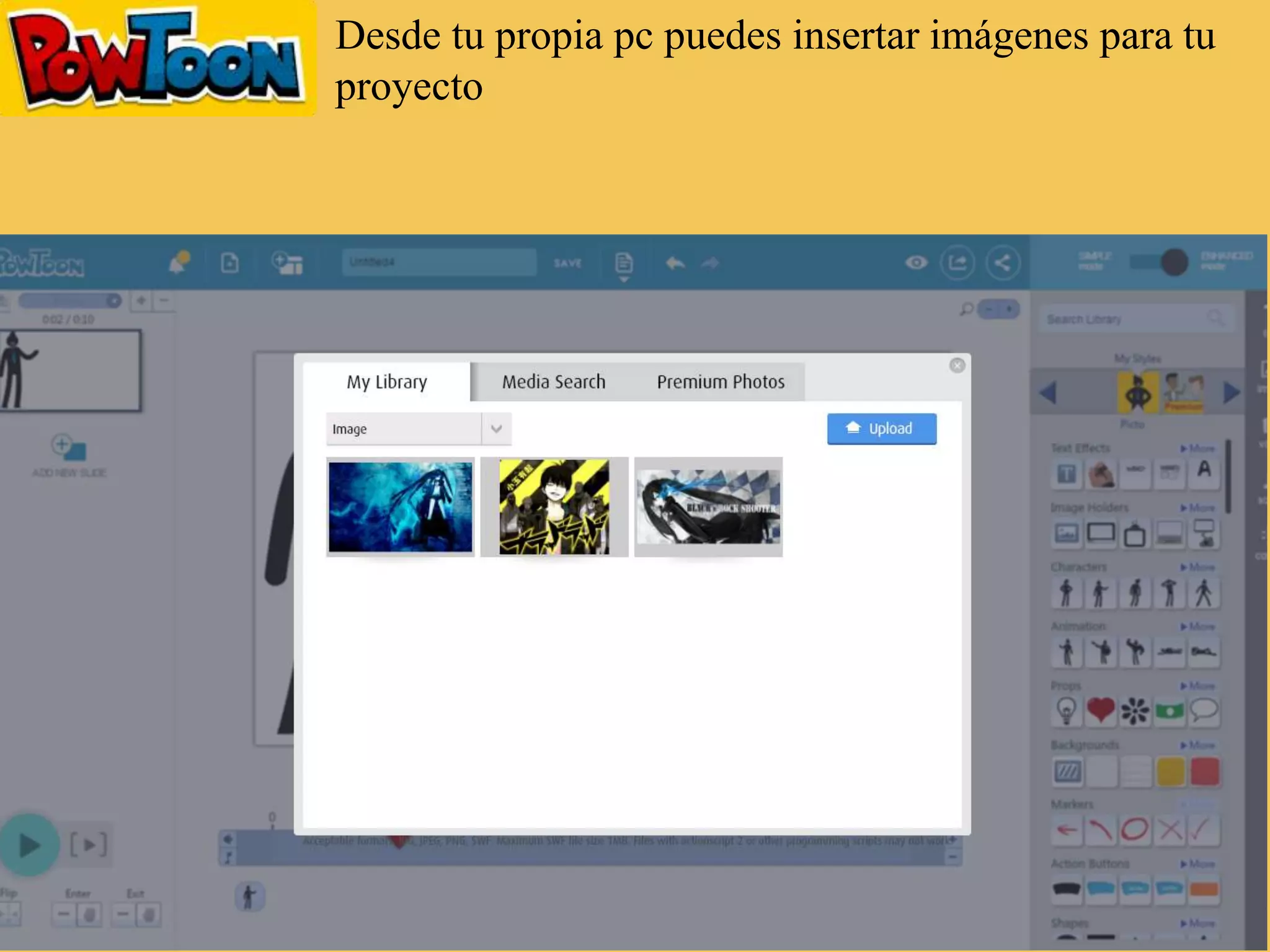Click the character icon below the timeline
This screenshot has height=952, width=1270.
point(249,897)
